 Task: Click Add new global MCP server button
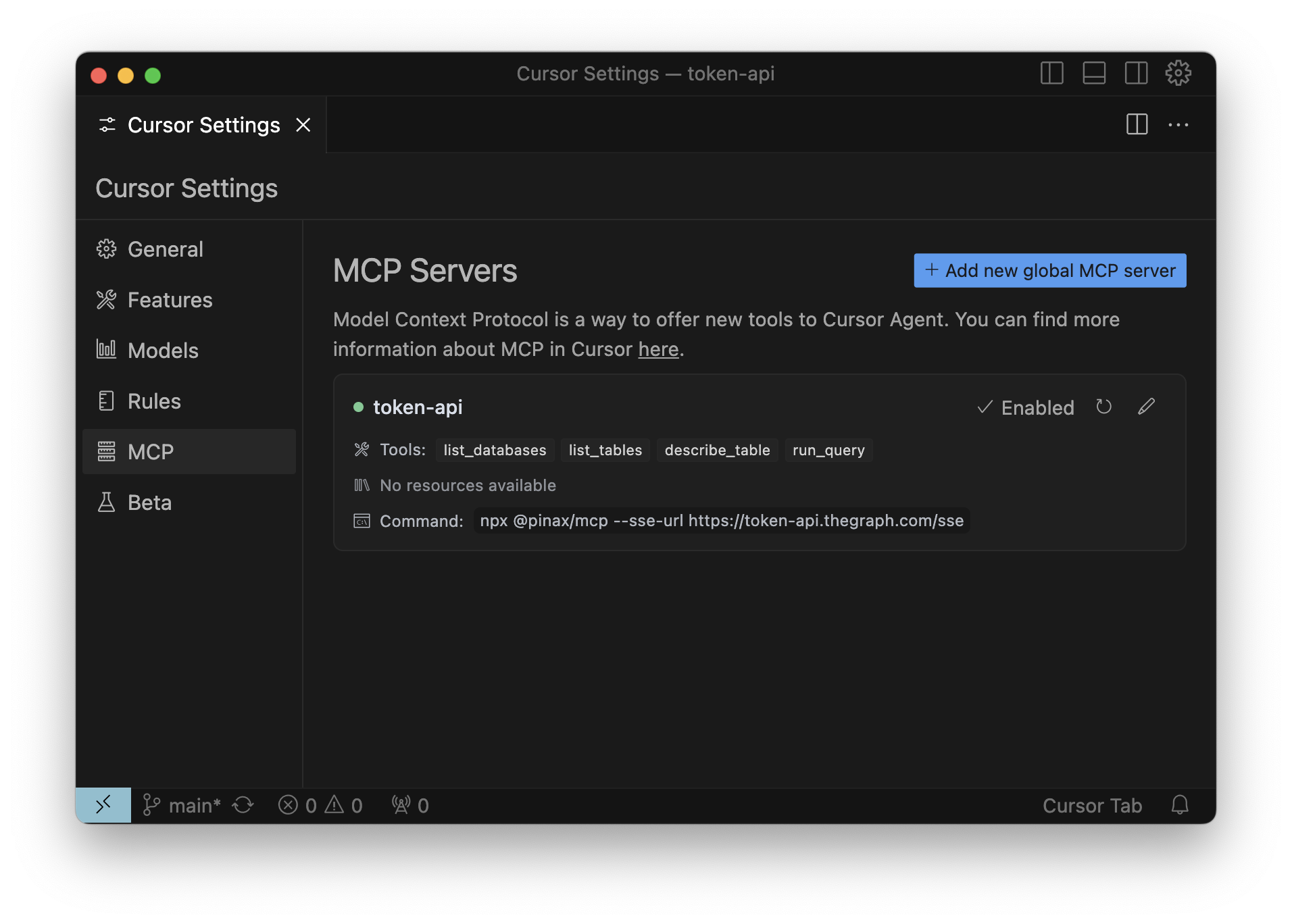1049,270
